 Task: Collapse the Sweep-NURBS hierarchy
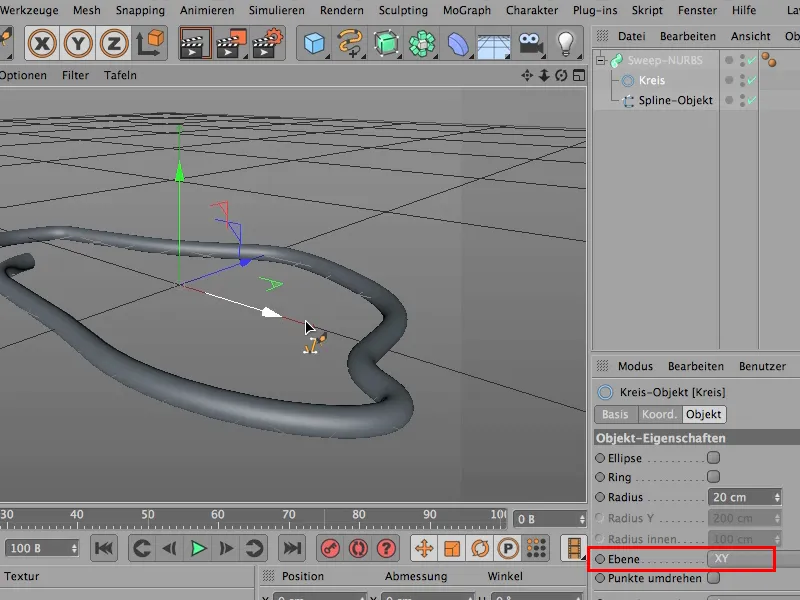(601, 60)
